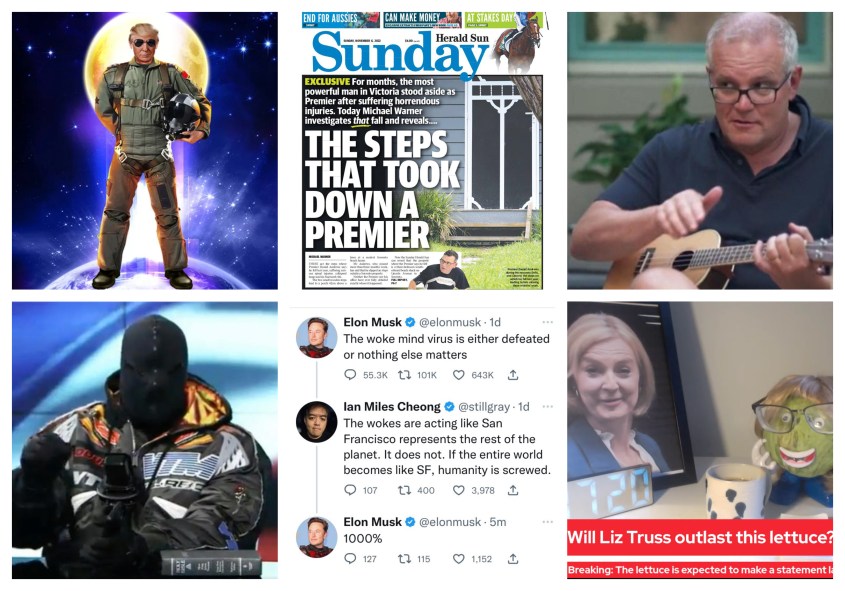Viewport: 845px width, 591px height.
Task: Click Ian Miles Cheong's profile avatar
Action: click(317, 422)
